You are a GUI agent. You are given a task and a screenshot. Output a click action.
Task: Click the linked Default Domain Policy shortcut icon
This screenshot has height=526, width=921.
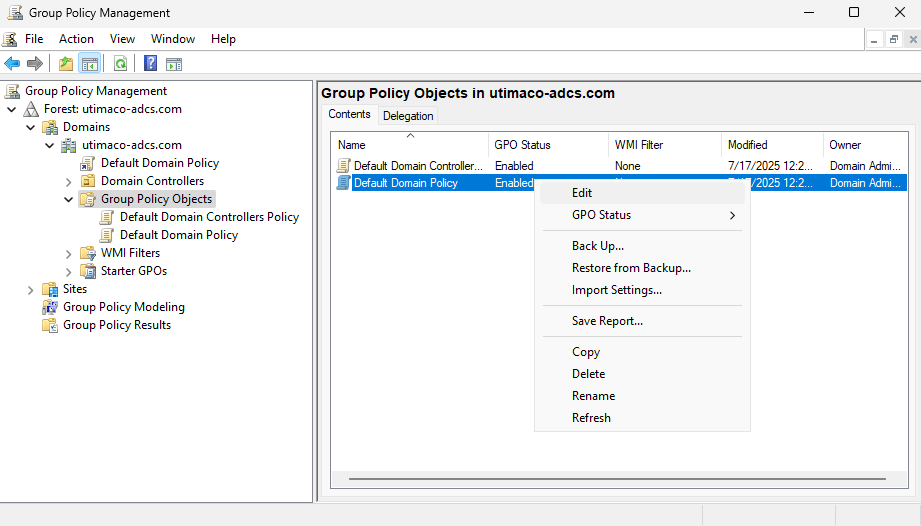coord(88,163)
